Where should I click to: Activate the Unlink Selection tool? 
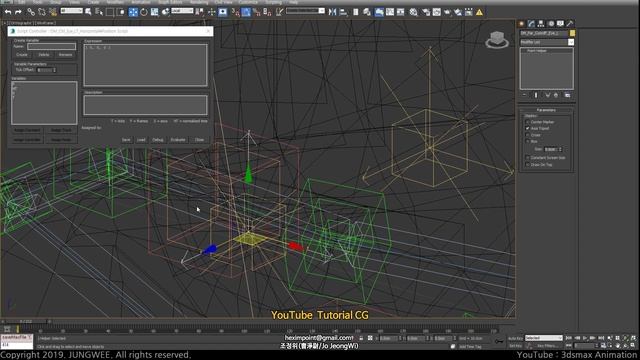click(42, 12)
